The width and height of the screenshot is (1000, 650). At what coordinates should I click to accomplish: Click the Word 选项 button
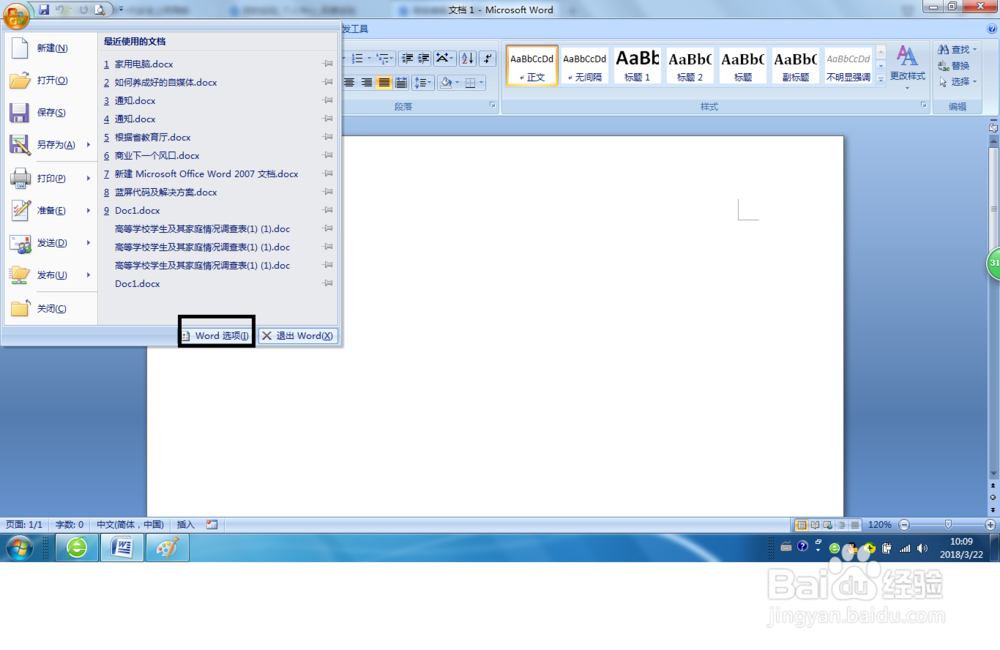coord(216,336)
